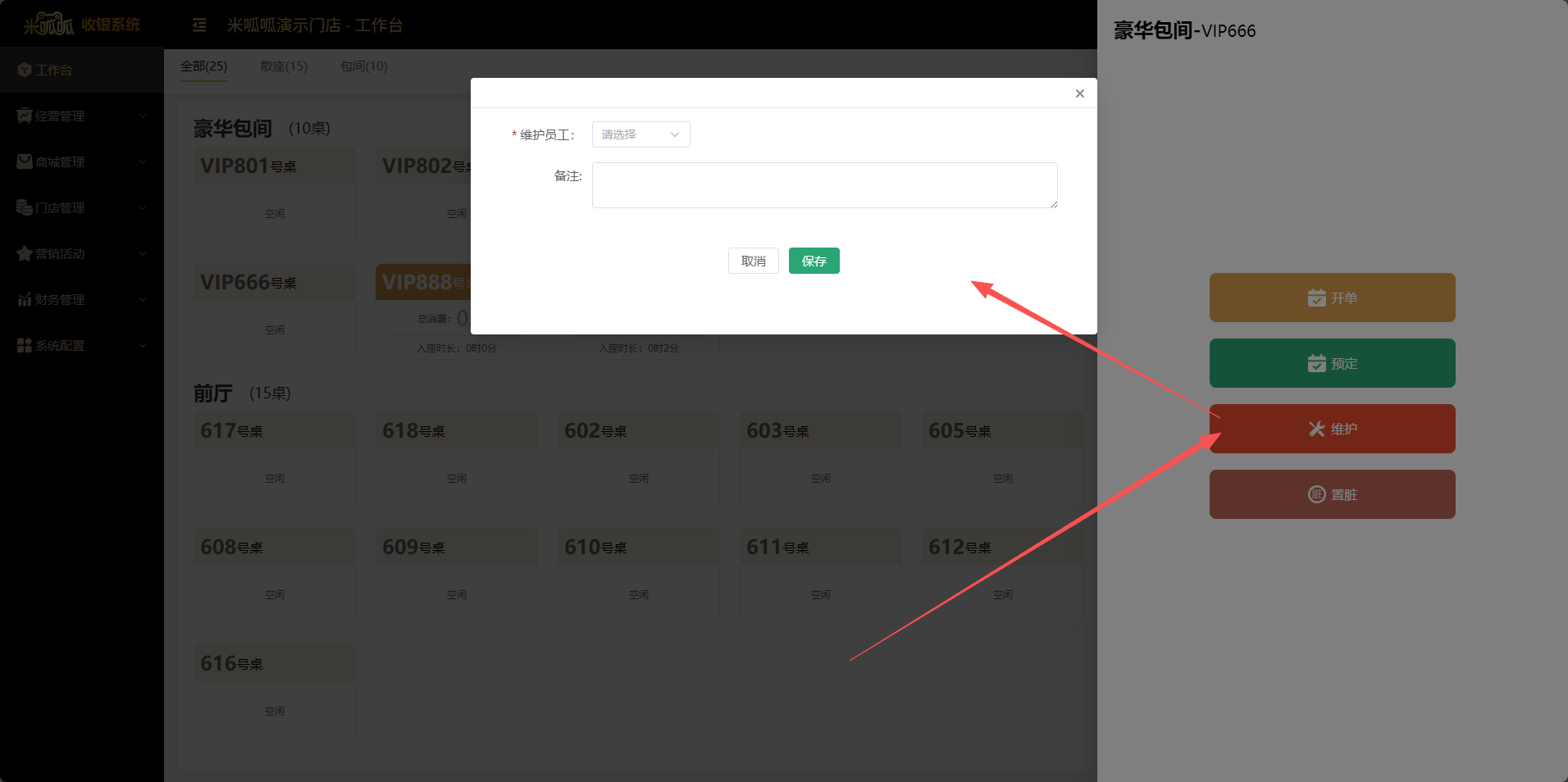Switch to the 散座(15) tab

point(284,66)
